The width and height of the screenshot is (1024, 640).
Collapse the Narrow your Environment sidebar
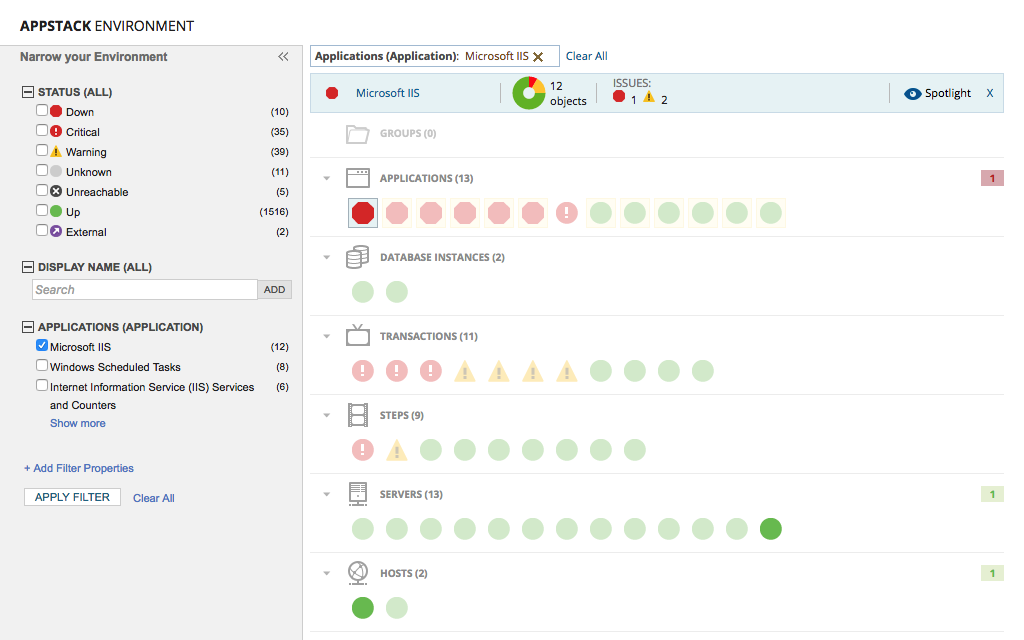(283, 57)
